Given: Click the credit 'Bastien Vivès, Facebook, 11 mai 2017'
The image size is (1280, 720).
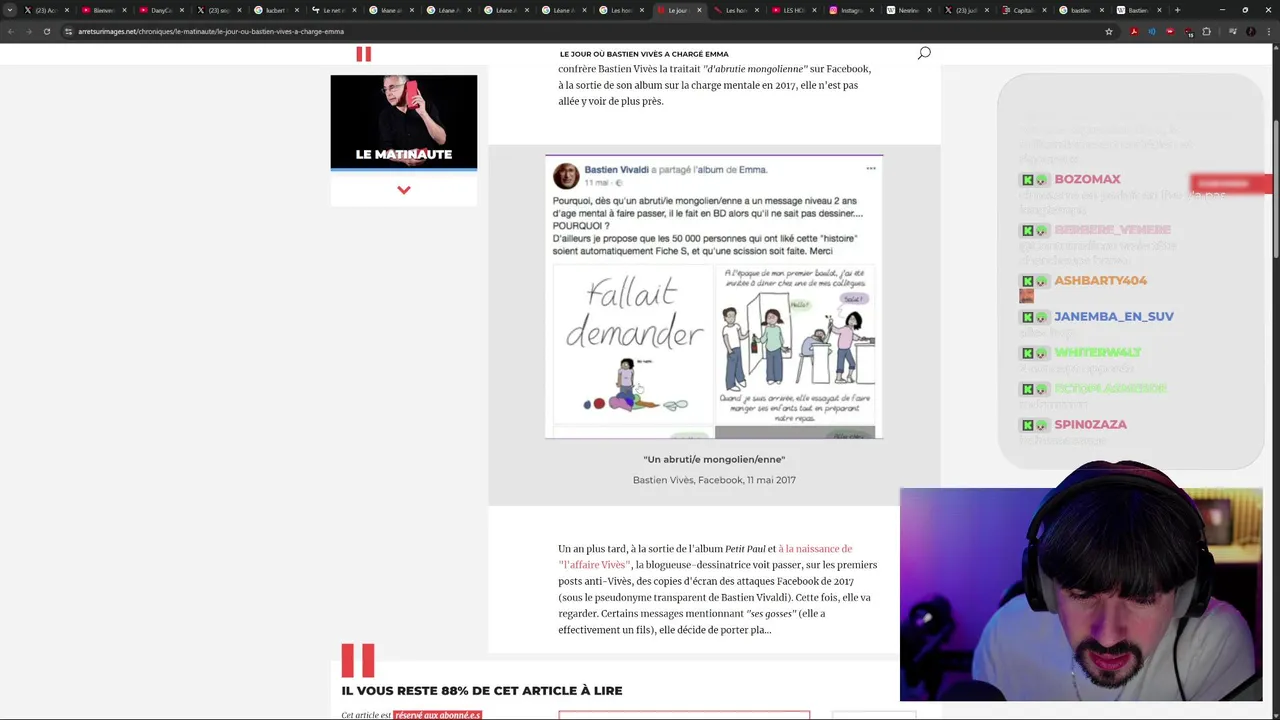Looking at the screenshot, I should coord(714,480).
